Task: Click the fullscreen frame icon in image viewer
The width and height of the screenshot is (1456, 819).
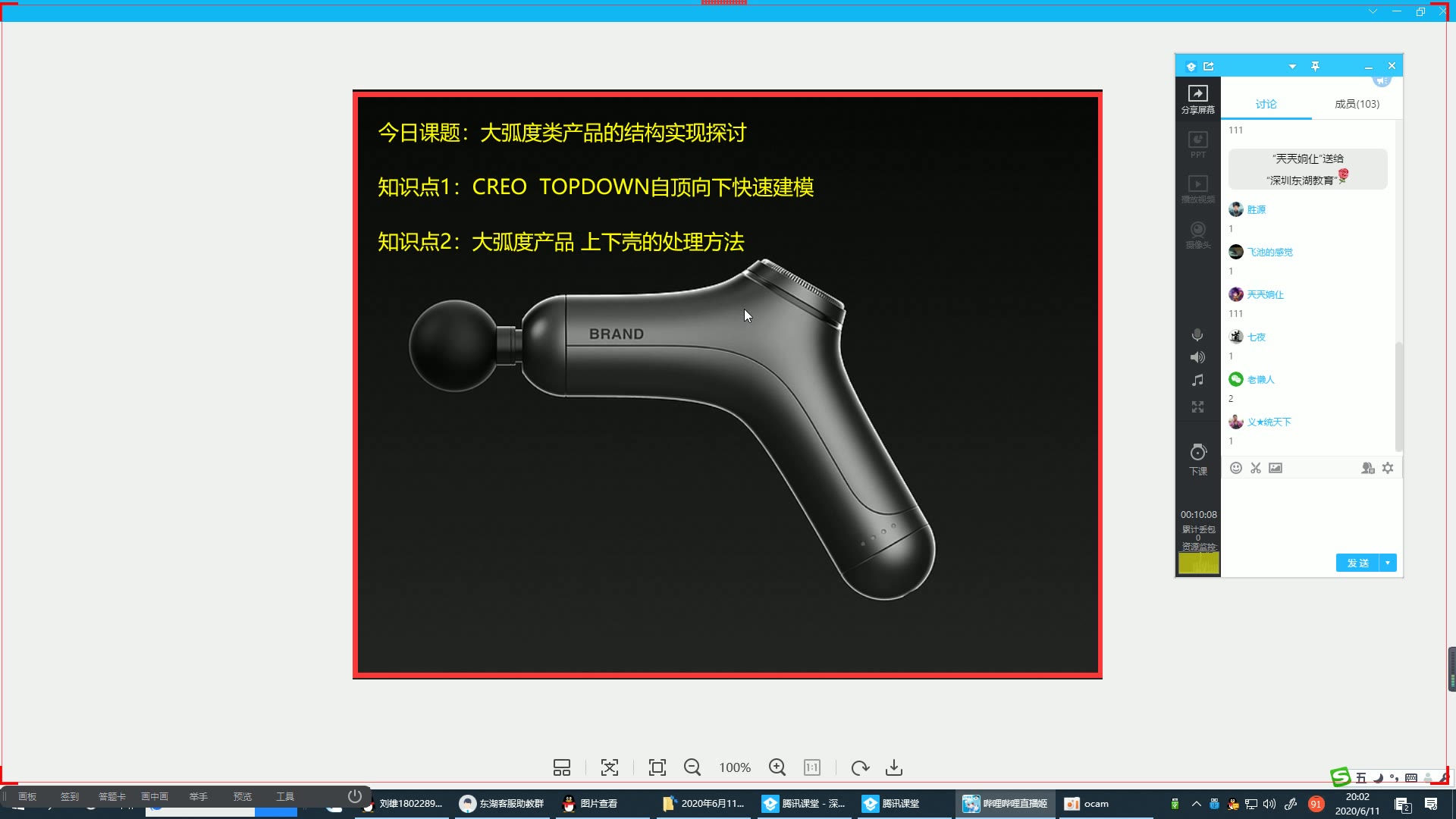Action: (x=657, y=767)
